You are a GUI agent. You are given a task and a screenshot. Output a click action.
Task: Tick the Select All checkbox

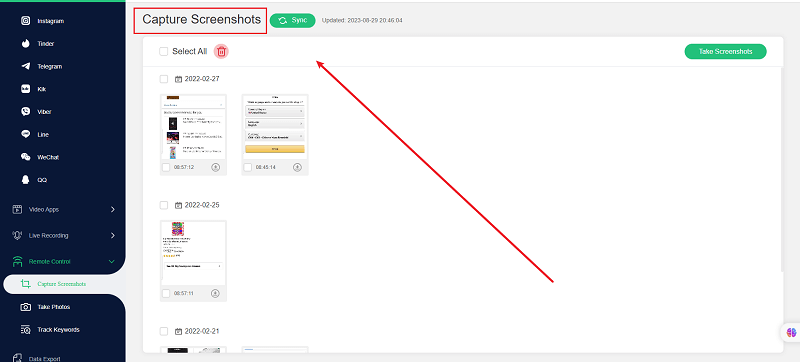163,51
